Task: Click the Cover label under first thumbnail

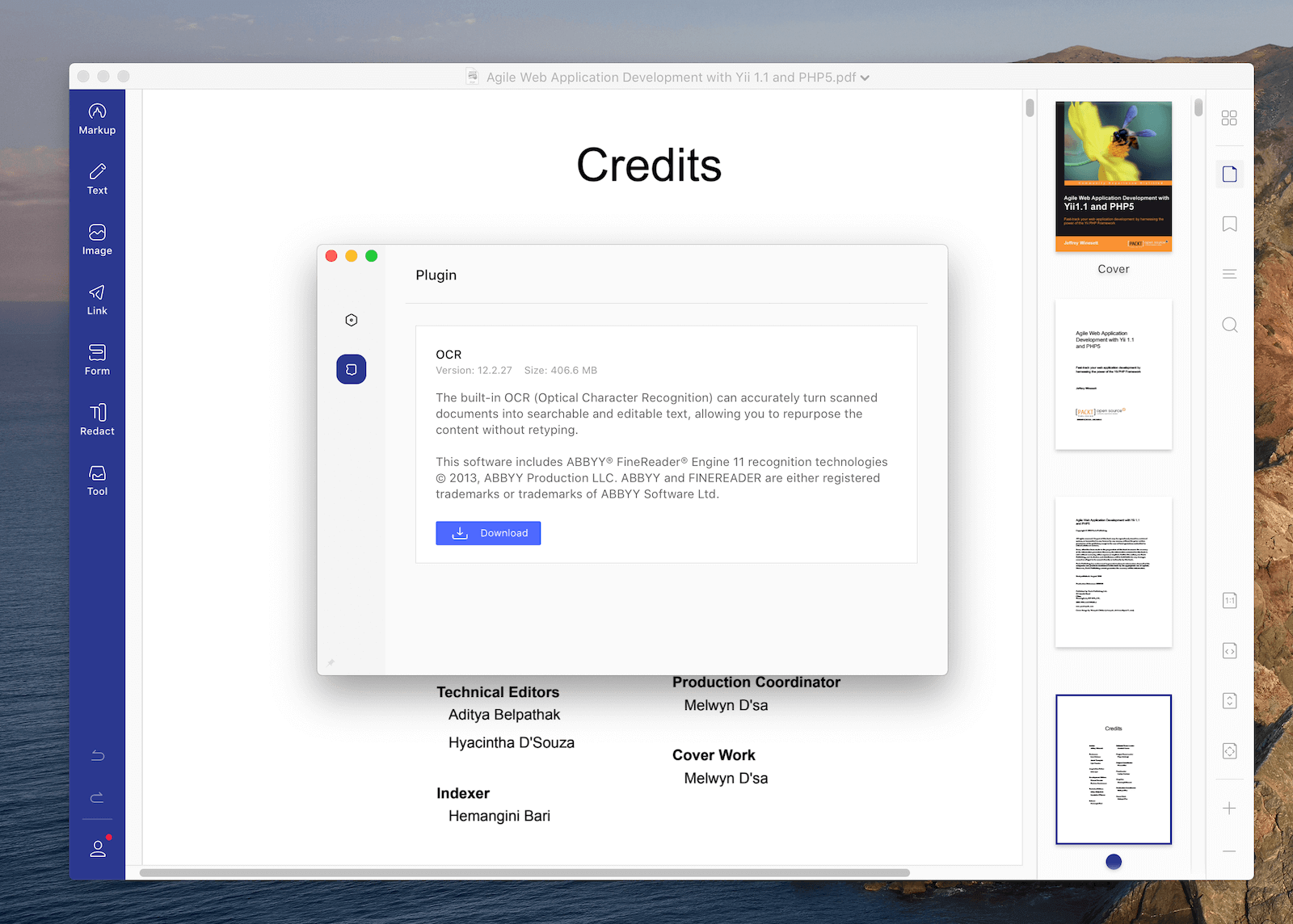Action: tap(1114, 269)
